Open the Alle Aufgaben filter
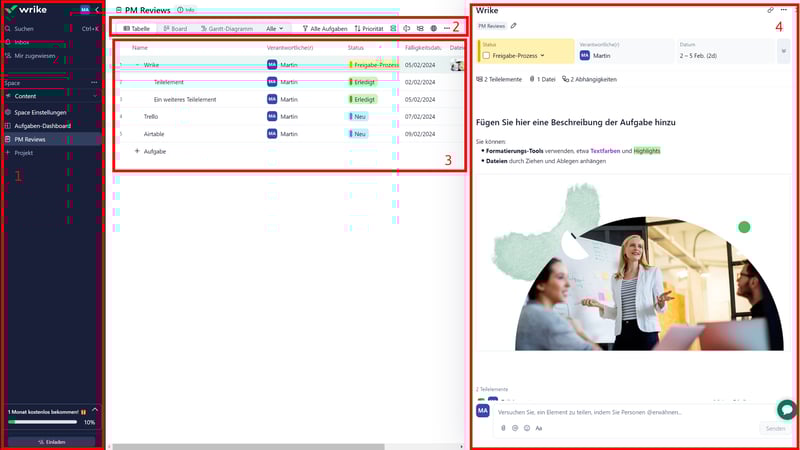The image size is (800, 450). click(324, 29)
